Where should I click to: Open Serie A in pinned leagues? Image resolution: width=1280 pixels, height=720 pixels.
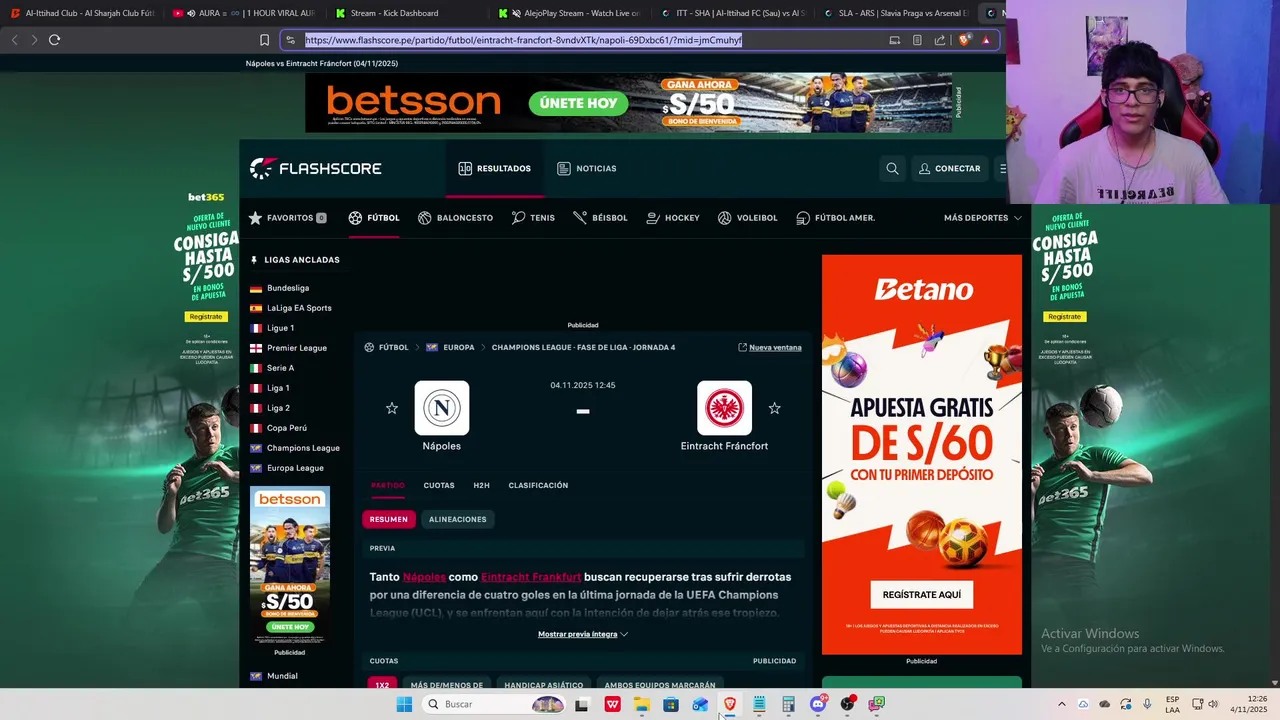280,368
